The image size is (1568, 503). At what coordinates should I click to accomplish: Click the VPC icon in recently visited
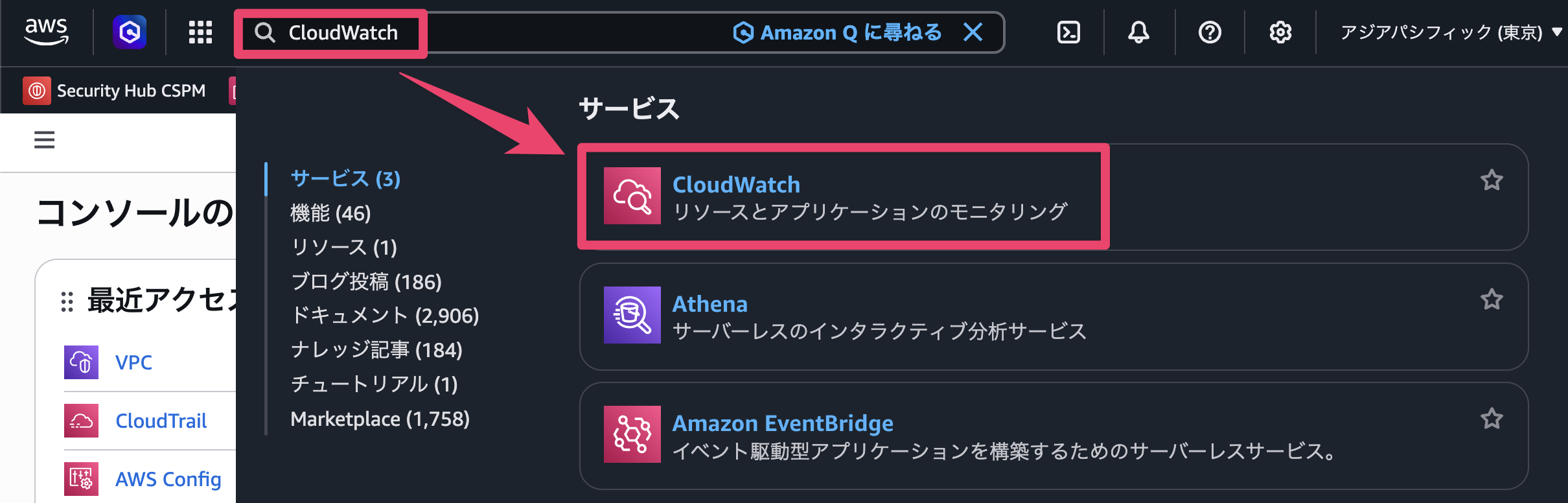pos(82,362)
